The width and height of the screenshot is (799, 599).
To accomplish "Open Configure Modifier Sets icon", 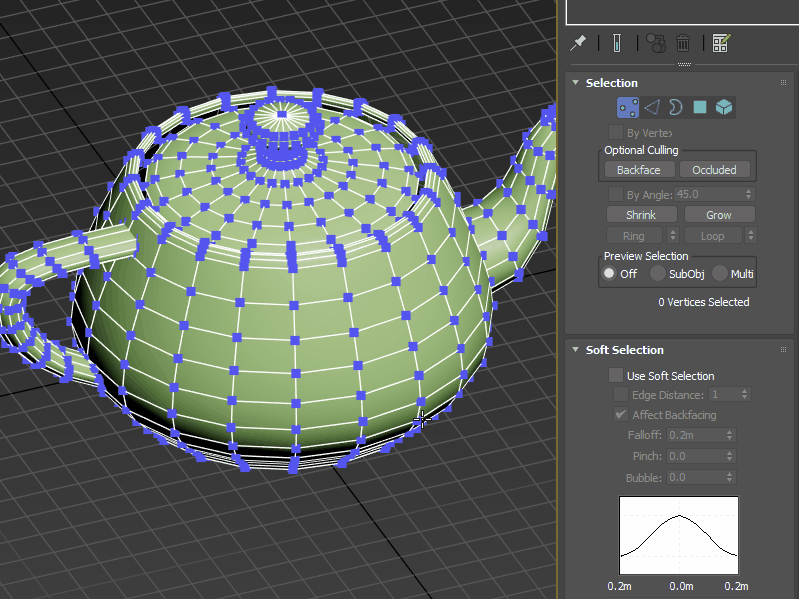I will click(x=721, y=43).
